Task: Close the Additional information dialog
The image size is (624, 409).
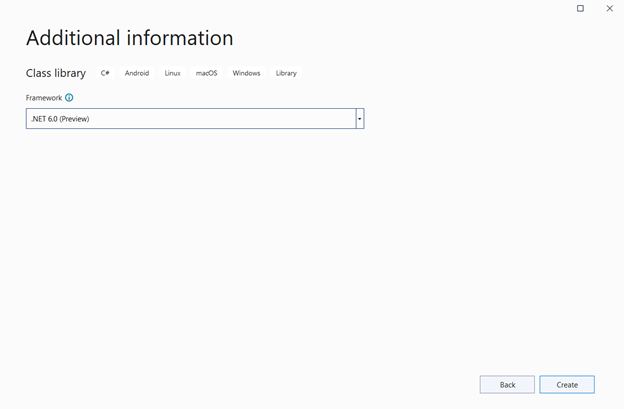Action: pyautogui.click(x=609, y=8)
